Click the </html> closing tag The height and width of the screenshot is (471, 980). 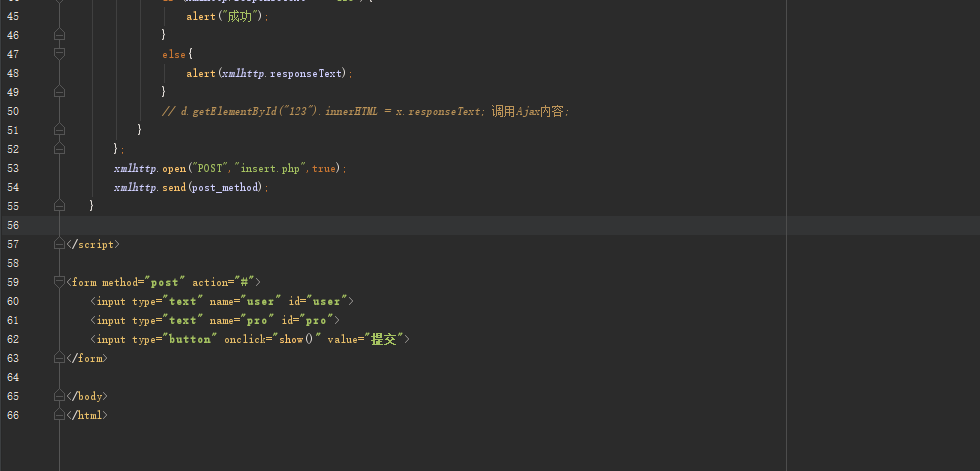click(x=87, y=415)
